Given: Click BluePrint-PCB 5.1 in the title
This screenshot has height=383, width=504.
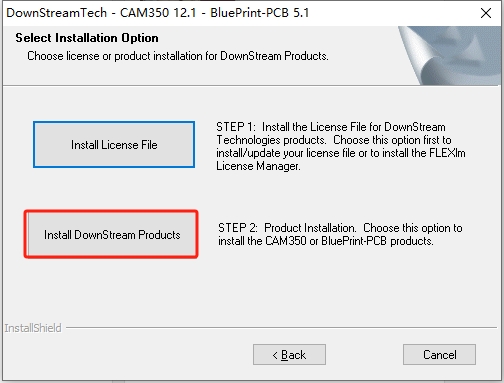Looking at the screenshot, I should [260, 13].
